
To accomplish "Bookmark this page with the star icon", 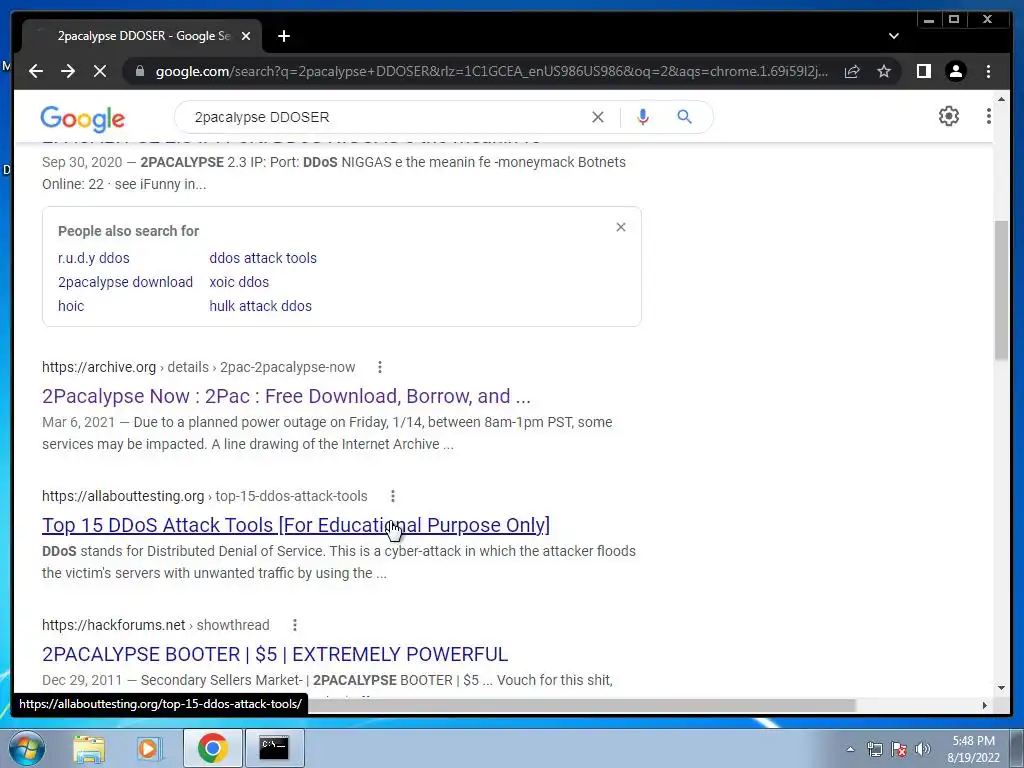I will click(x=884, y=71).
